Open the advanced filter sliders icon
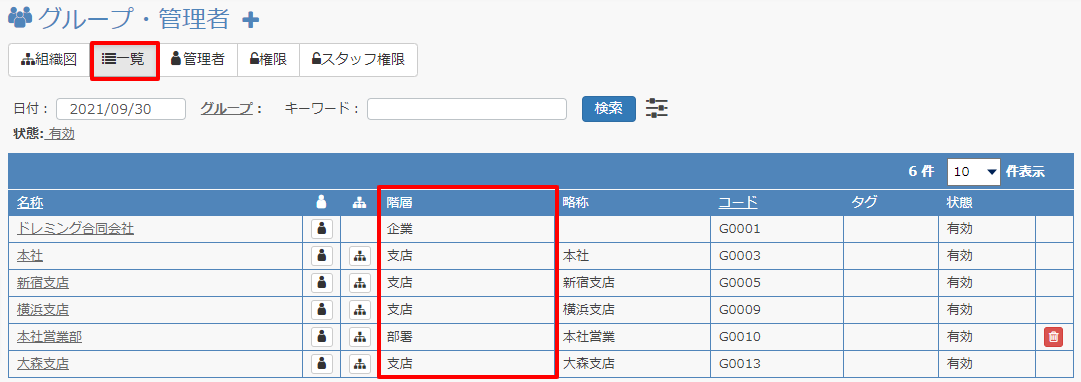 click(x=657, y=108)
